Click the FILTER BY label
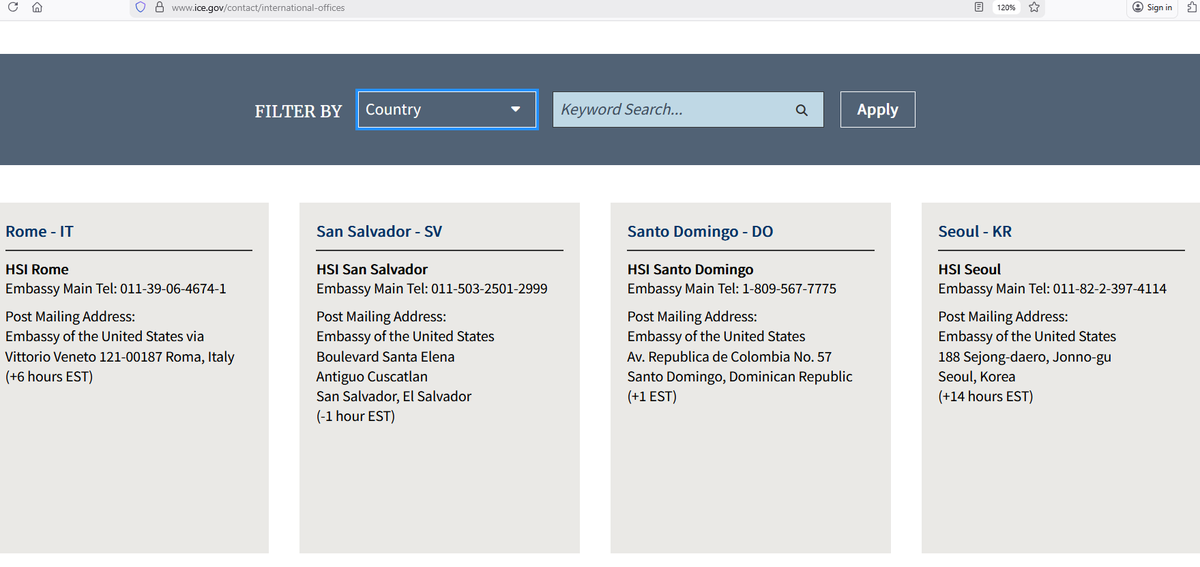The width and height of the screenshot is (1200, 567). coord(298,111)
